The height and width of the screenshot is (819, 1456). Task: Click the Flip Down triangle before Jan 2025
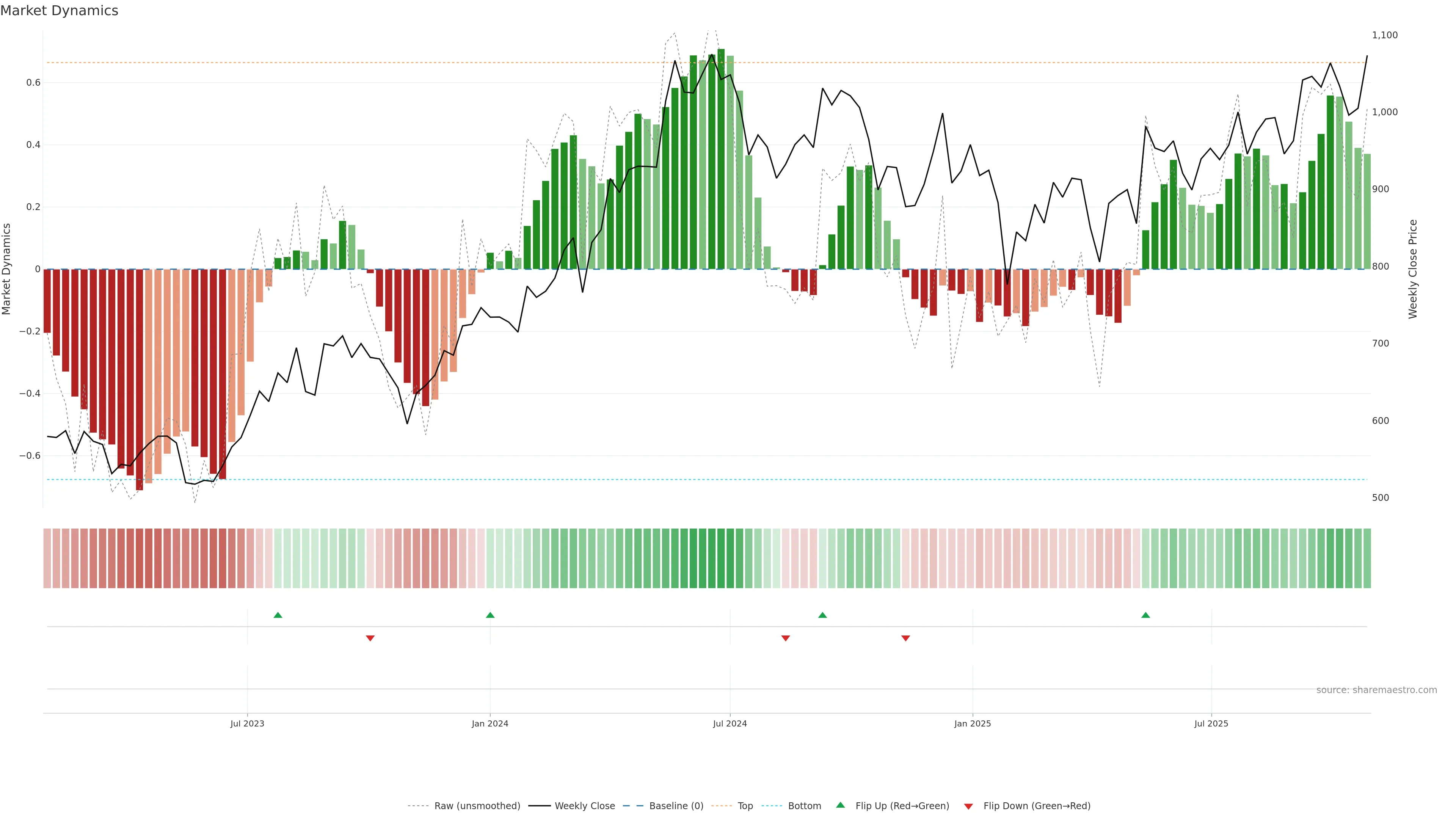(x=905, y=638)
